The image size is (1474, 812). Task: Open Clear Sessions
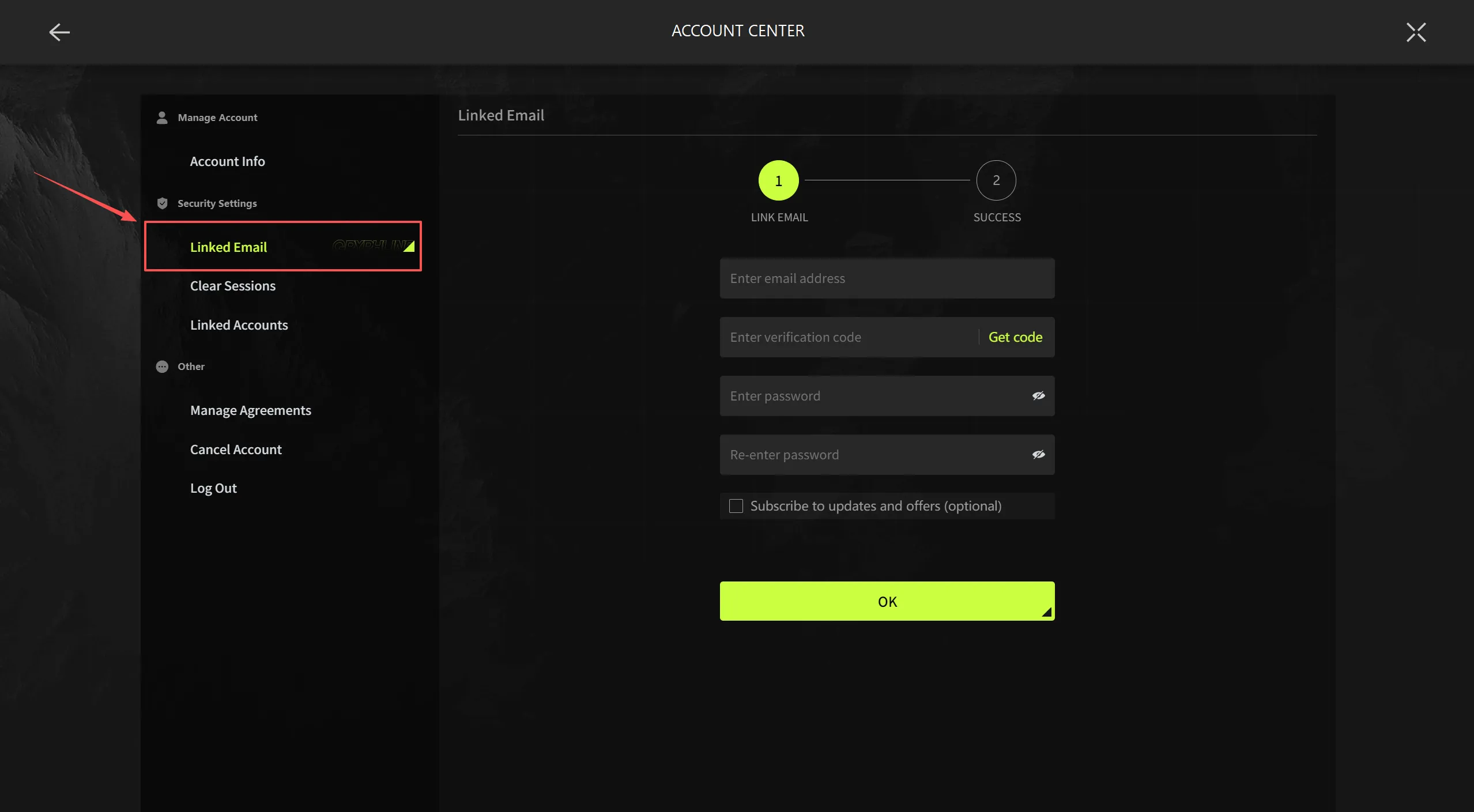(233, 286)
